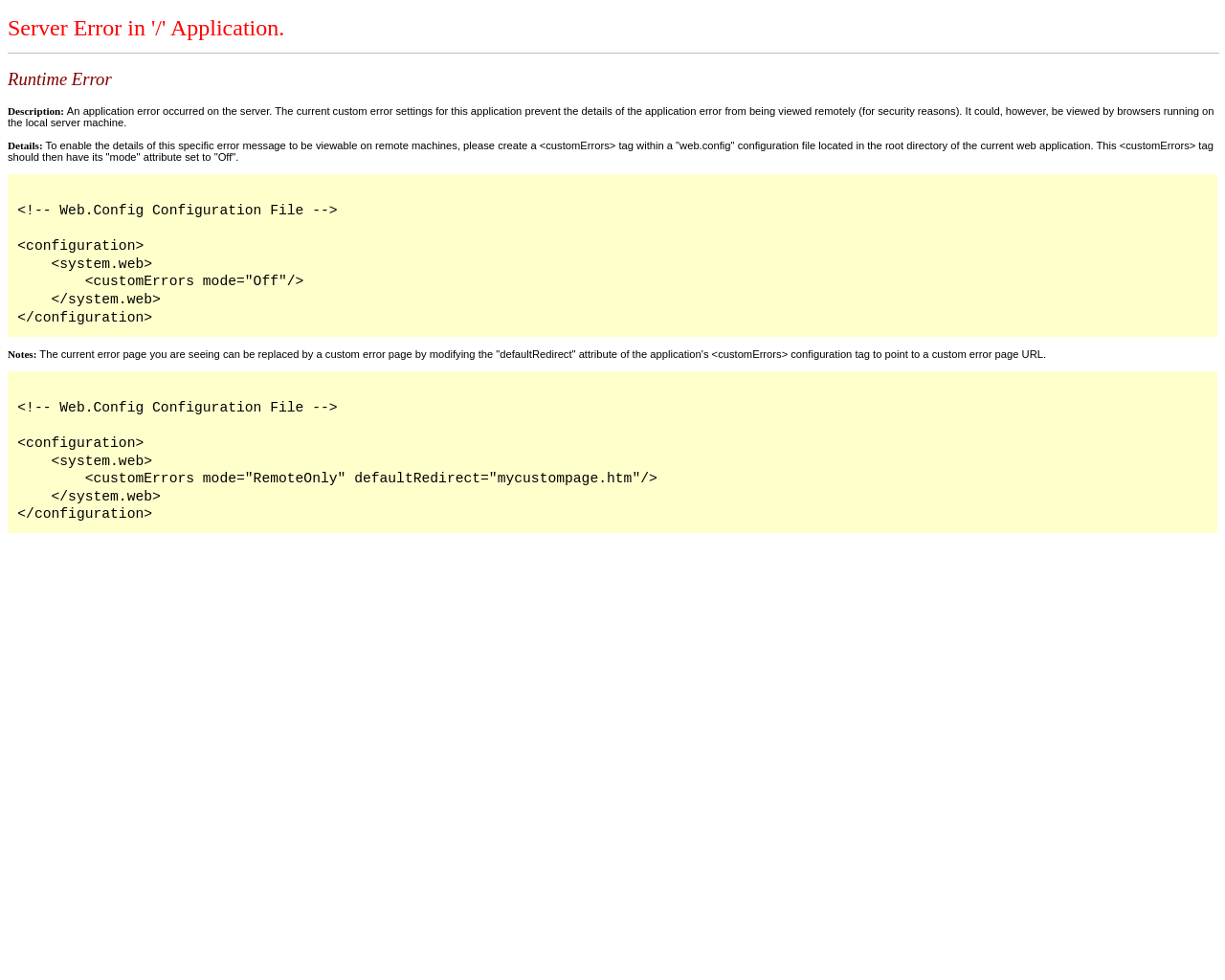This screenshot has height=980, width=1225.
Task: Click the closing </configuration> tag in second code block
Action: (x=84, y=514)
